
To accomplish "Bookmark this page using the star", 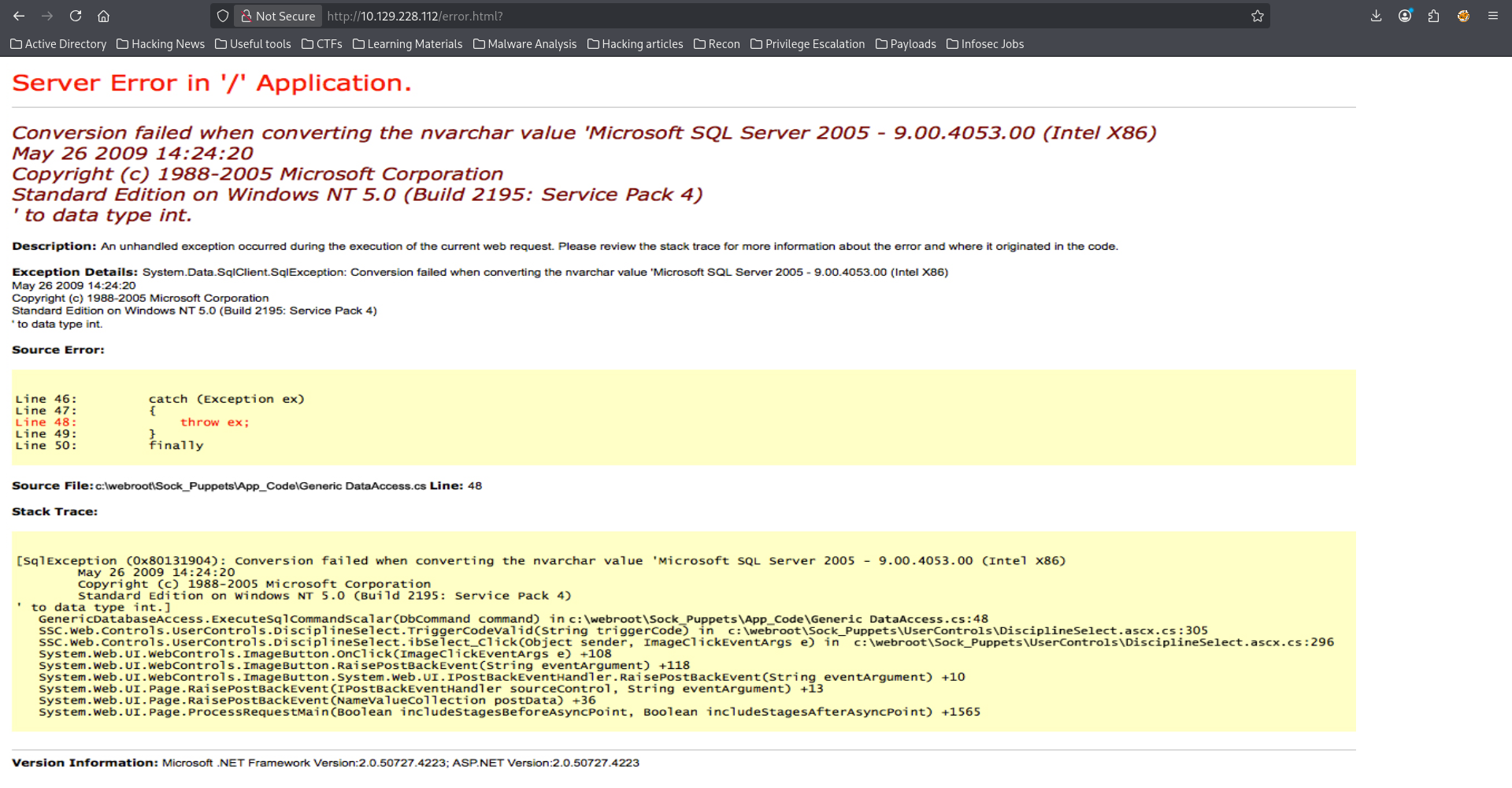I will pos(1258,16).
